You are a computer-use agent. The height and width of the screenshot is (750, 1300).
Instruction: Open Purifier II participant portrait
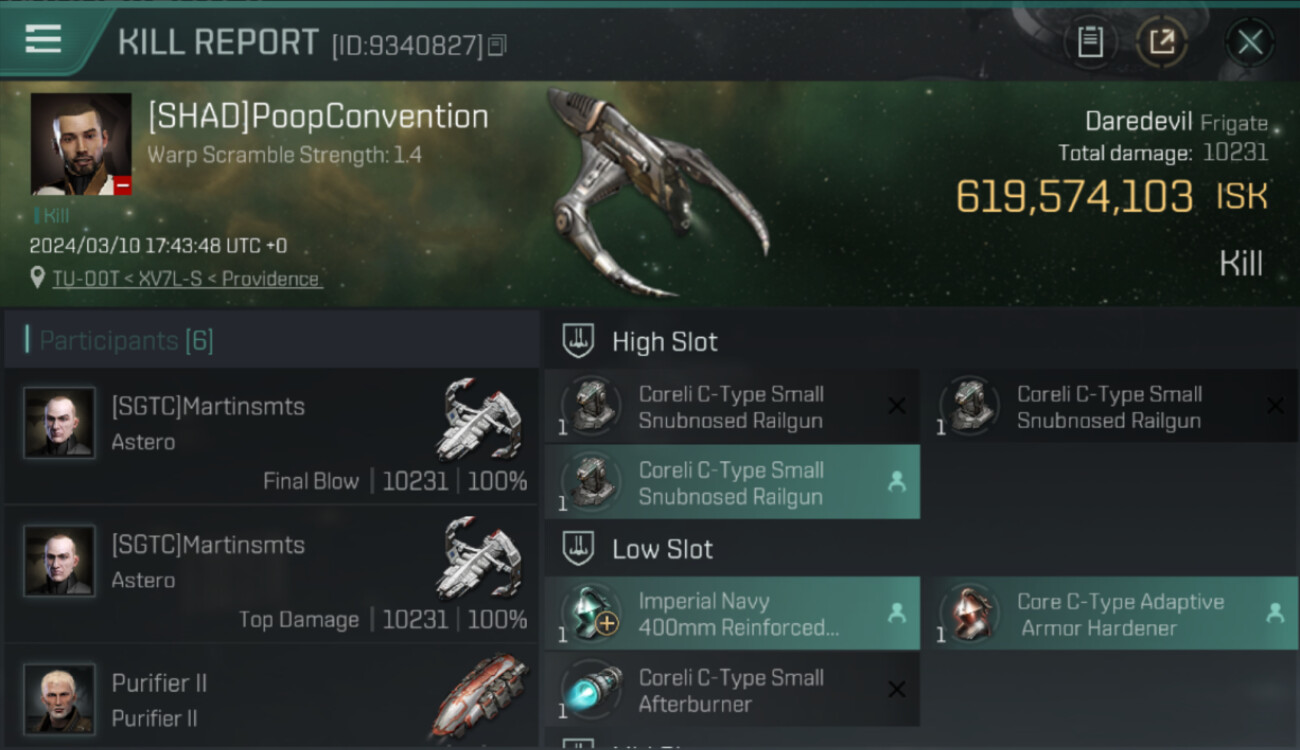point(60,699)
